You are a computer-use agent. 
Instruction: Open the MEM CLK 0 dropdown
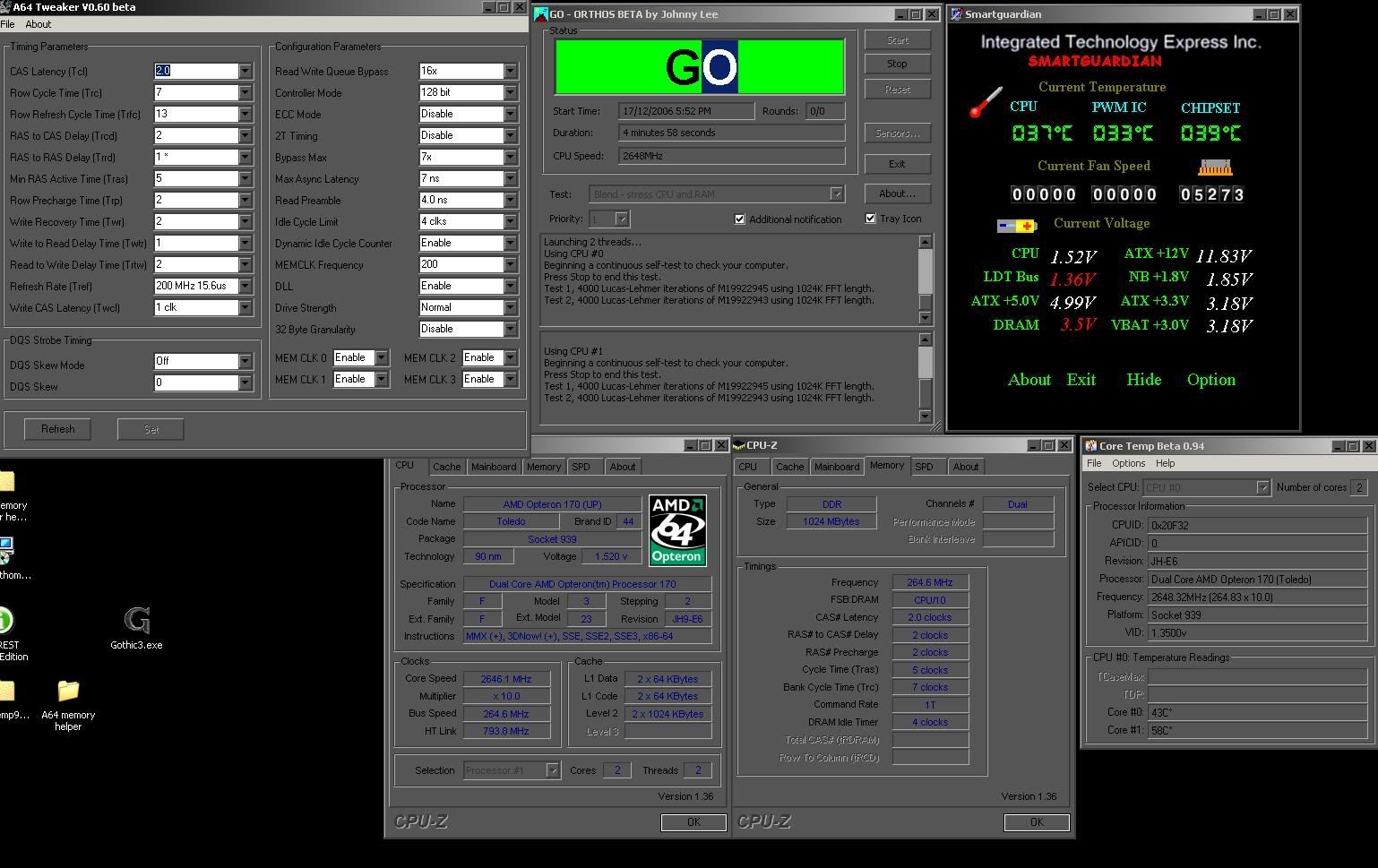click(381, 357)
